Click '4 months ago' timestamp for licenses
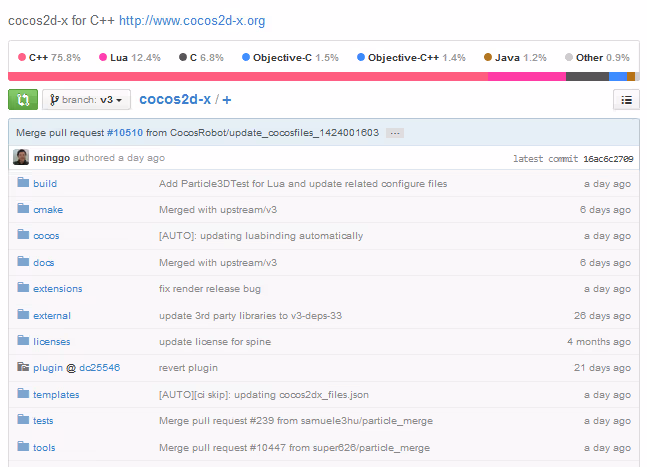 (599, 342)
